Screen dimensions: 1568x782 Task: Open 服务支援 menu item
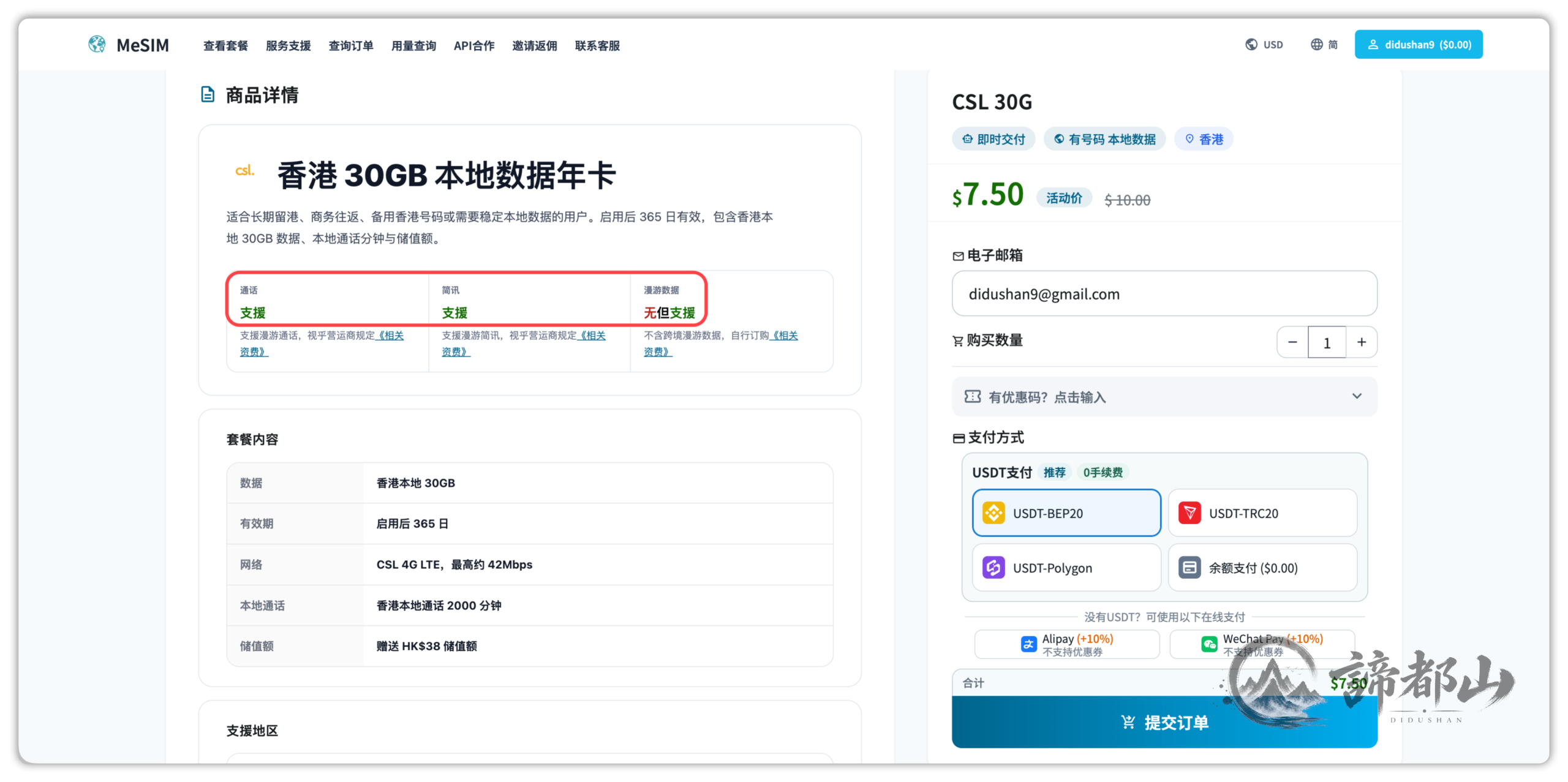click(x=288, y=45)
